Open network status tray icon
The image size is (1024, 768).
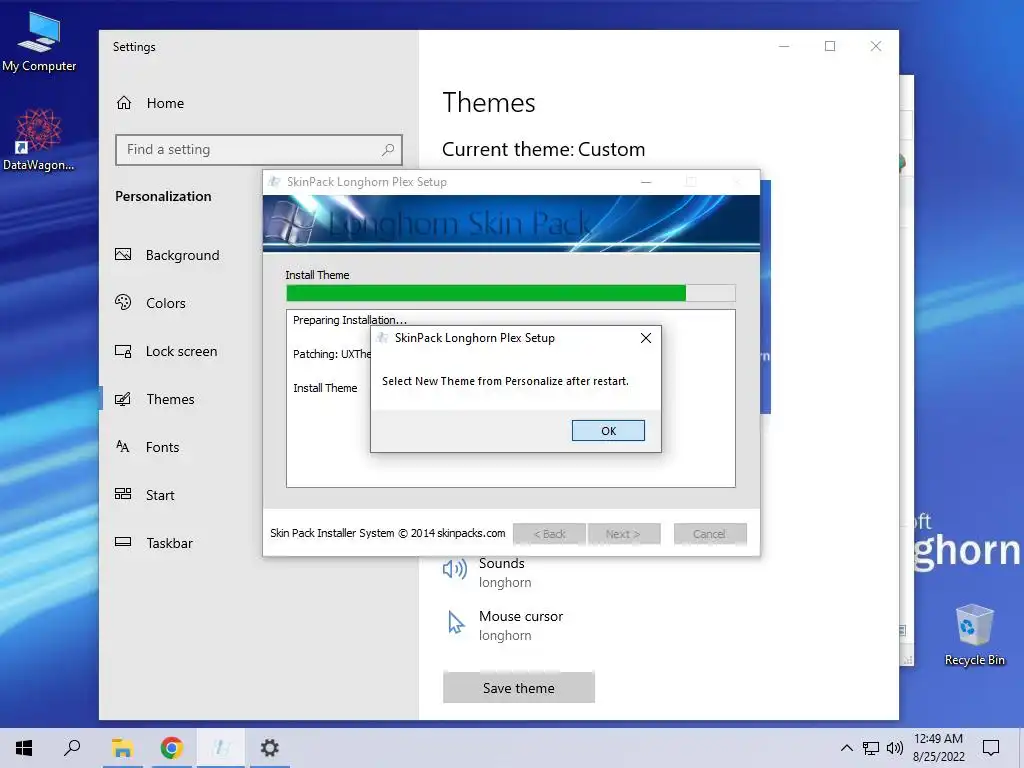[871, 748]
